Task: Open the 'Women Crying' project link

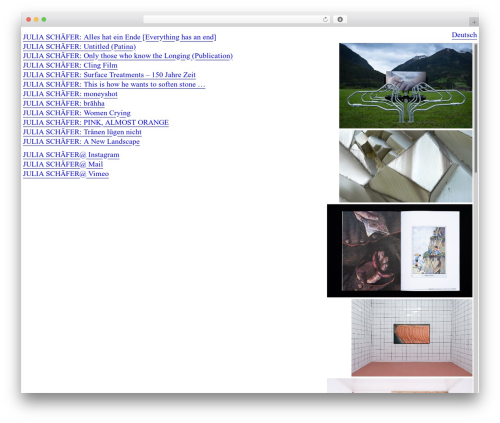Action: [x=77, y=113]
